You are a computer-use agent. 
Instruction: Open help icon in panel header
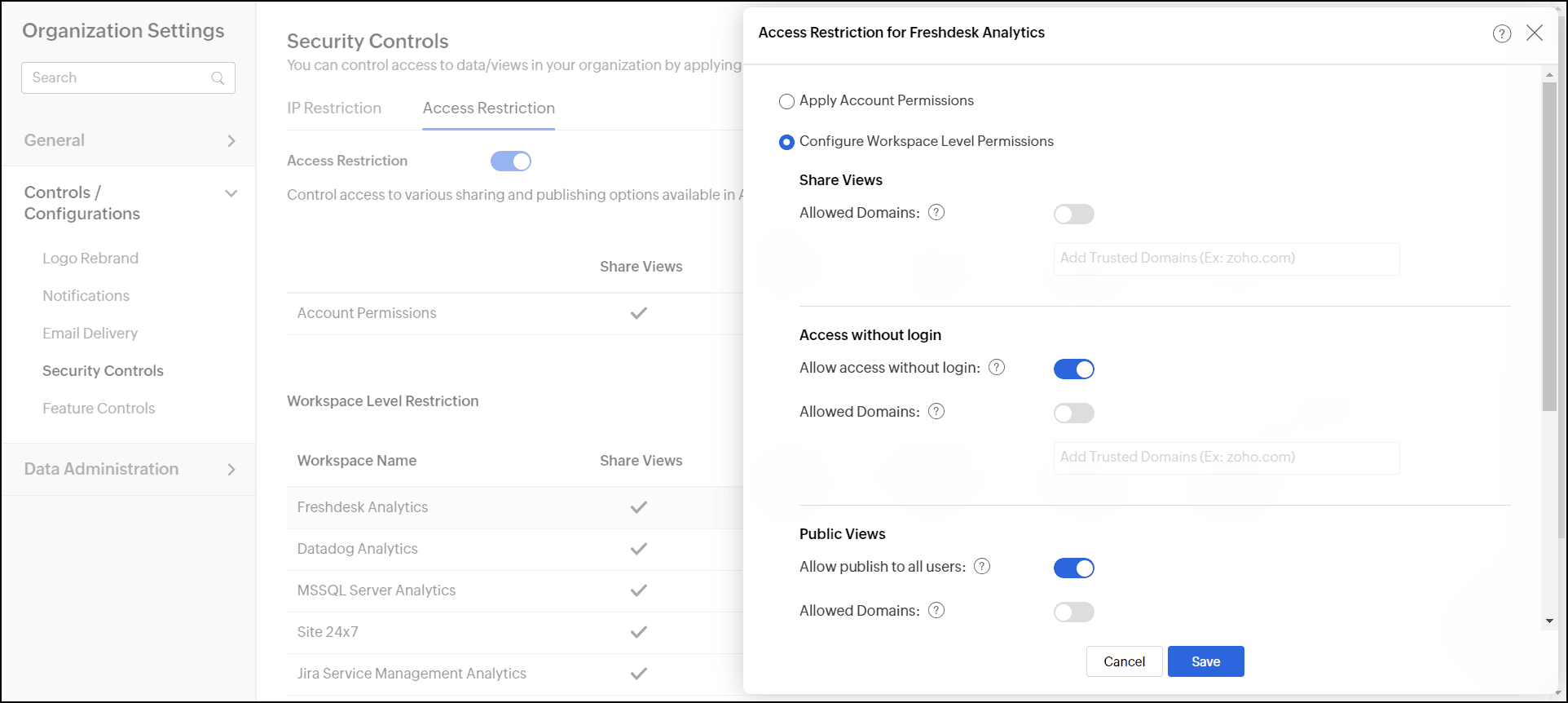point(1501,33)
